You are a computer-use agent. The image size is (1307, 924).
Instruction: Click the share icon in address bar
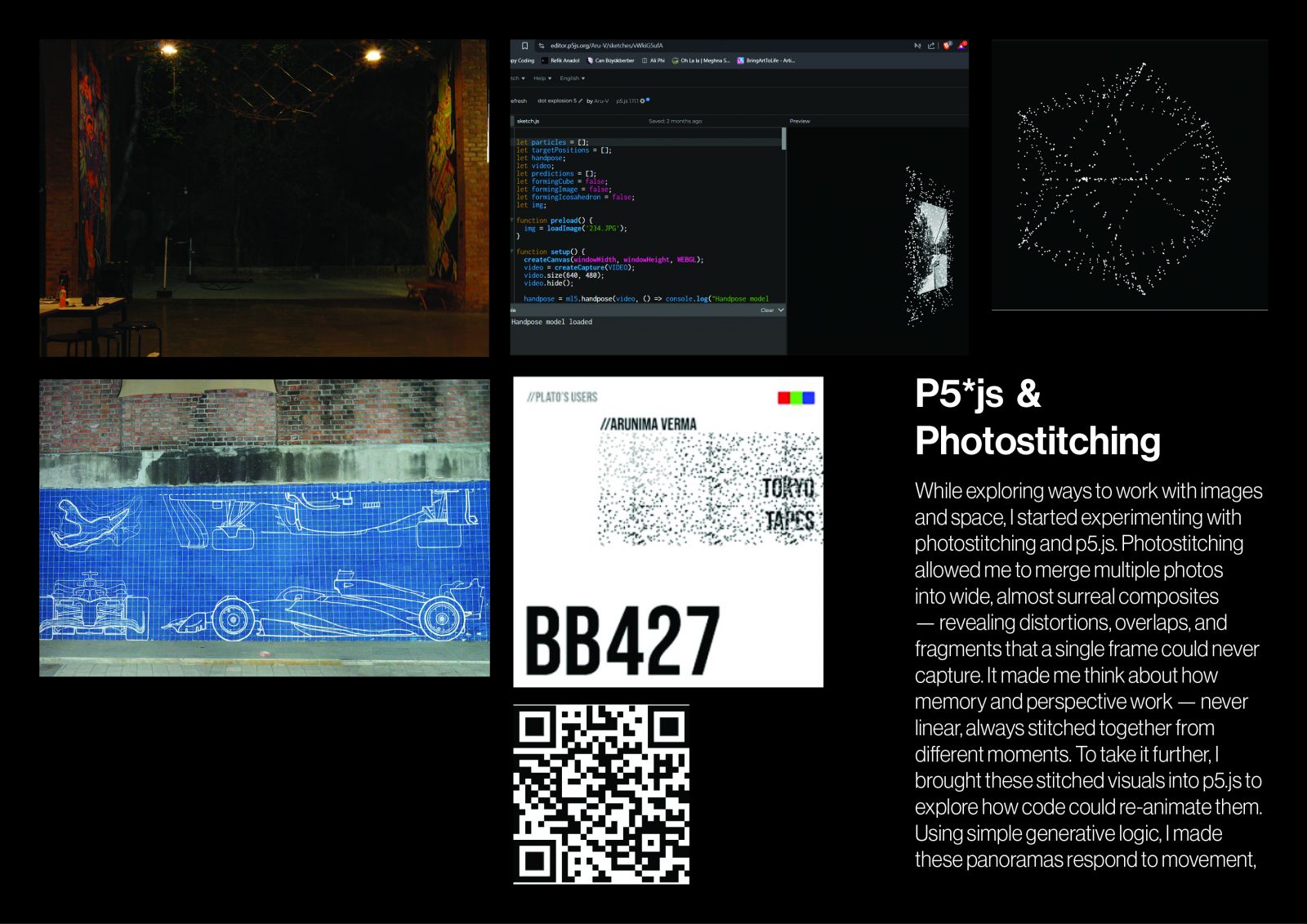pyautogui.click(x=930, y=46)
